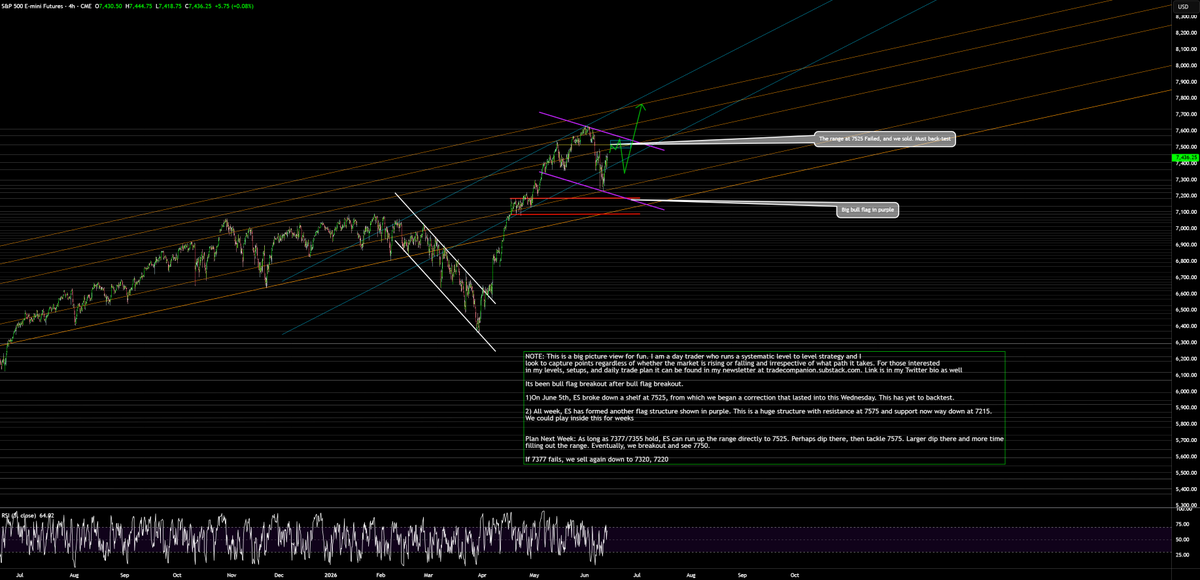Click the 2026 label on the time axis
This screenshot has width=1200, height=580.
point(331,576)
